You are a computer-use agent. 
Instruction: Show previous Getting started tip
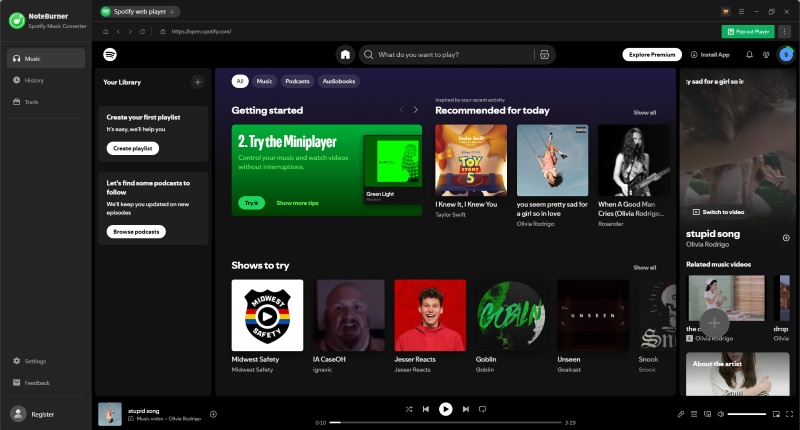tap(402, 110)
